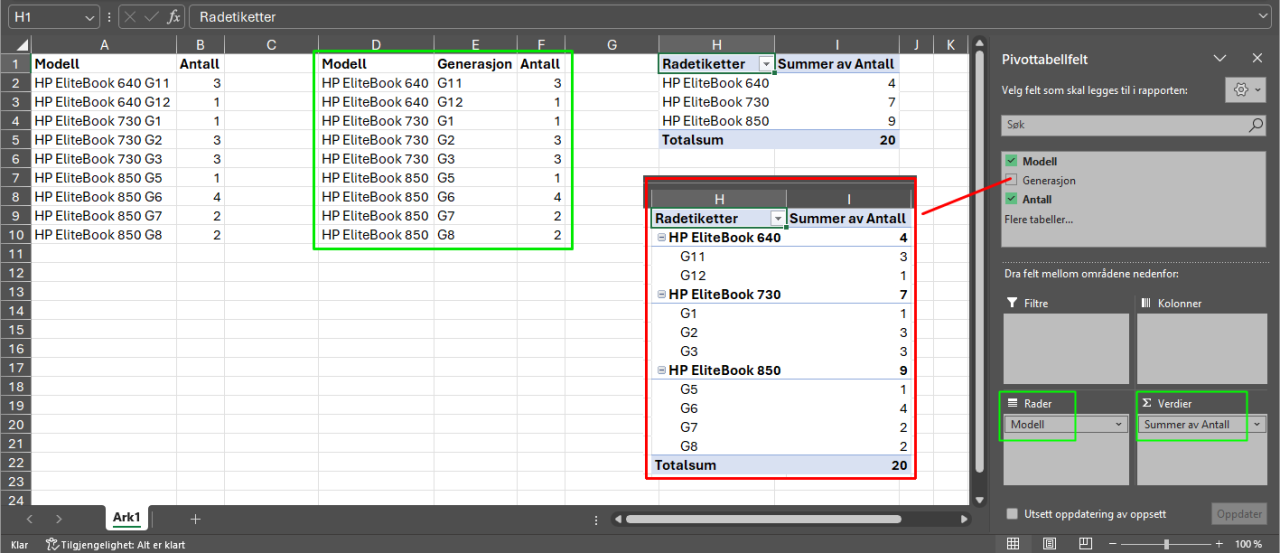Image resolution: width=1280 pixels, height=553 pixels.
Task: Select cell A2 'HP EliteBook 640 G11'
Action: 104,83
